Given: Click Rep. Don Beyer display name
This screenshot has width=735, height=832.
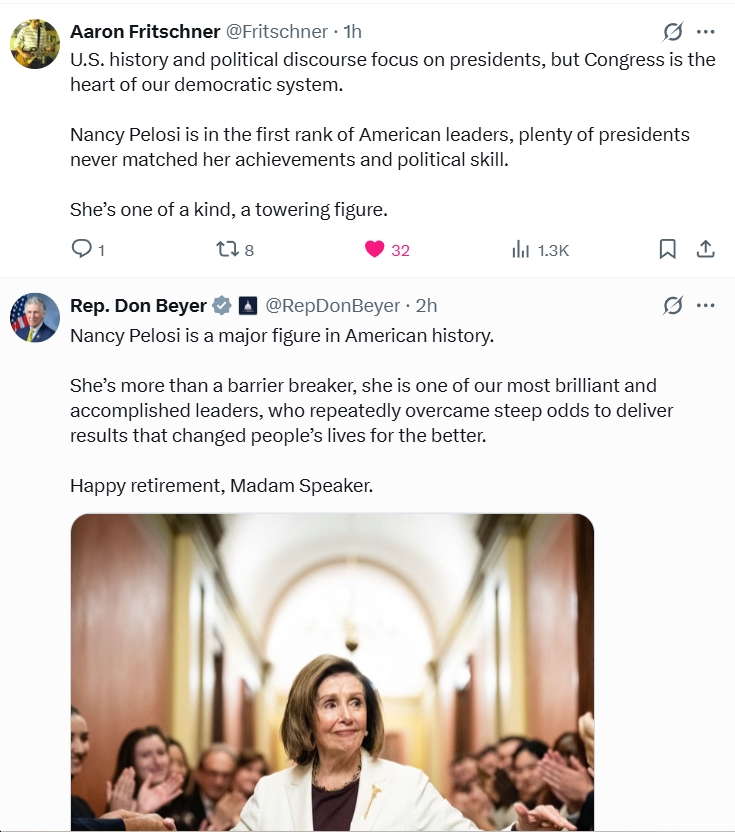Looking at the screenshot, I should [138, 306].
